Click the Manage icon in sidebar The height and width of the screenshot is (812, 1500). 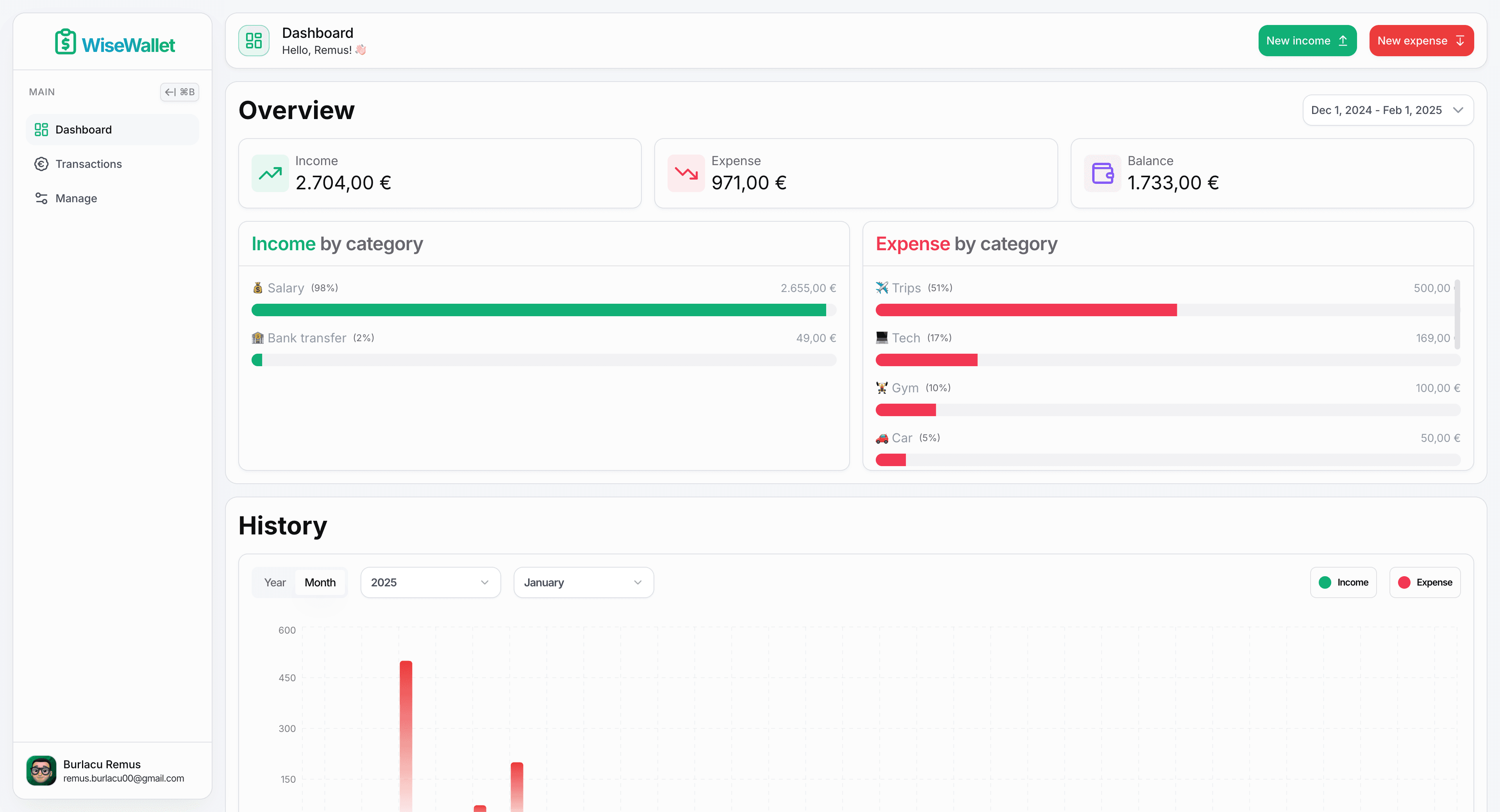coord(40,198)
